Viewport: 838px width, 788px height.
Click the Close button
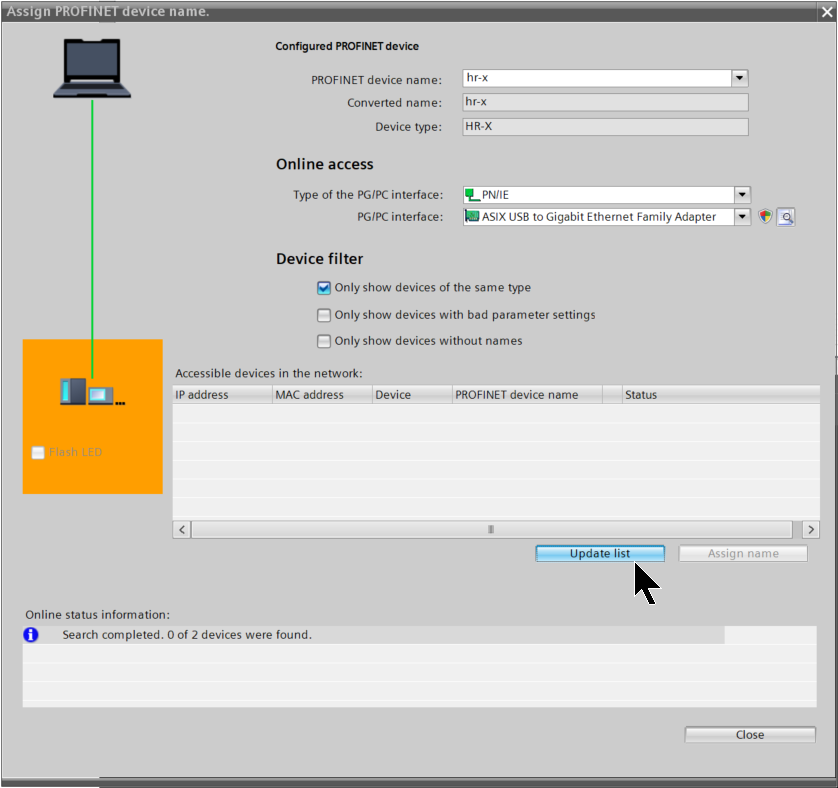point(750,735)
